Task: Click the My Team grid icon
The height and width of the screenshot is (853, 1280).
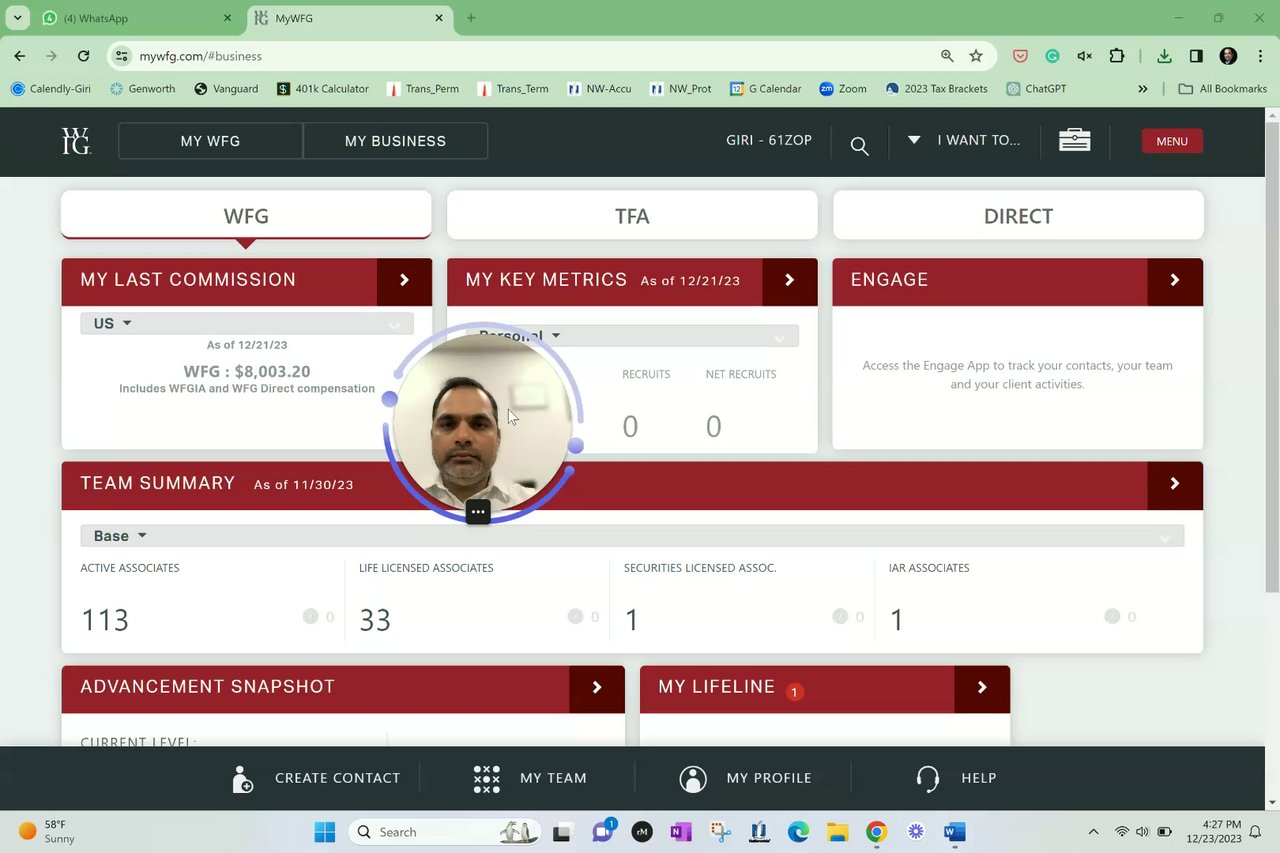Action: tap(486, 779)
